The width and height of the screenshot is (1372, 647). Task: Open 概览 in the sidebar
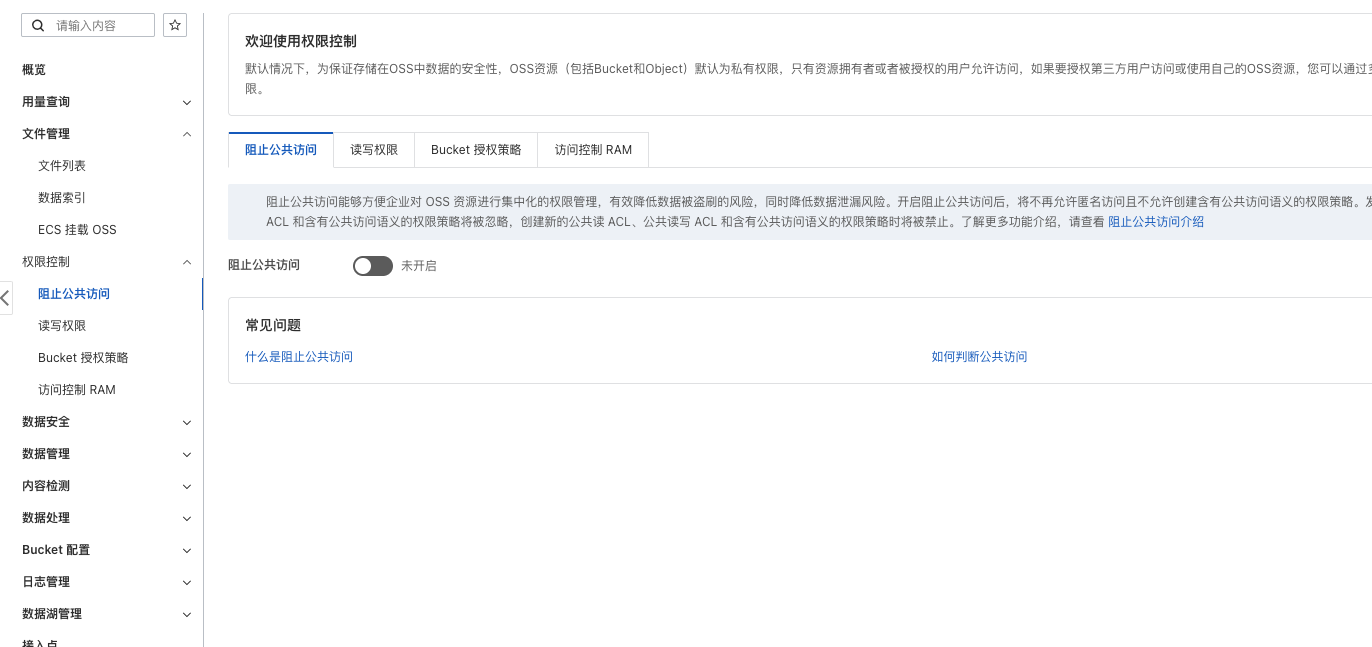pos(34,70)
